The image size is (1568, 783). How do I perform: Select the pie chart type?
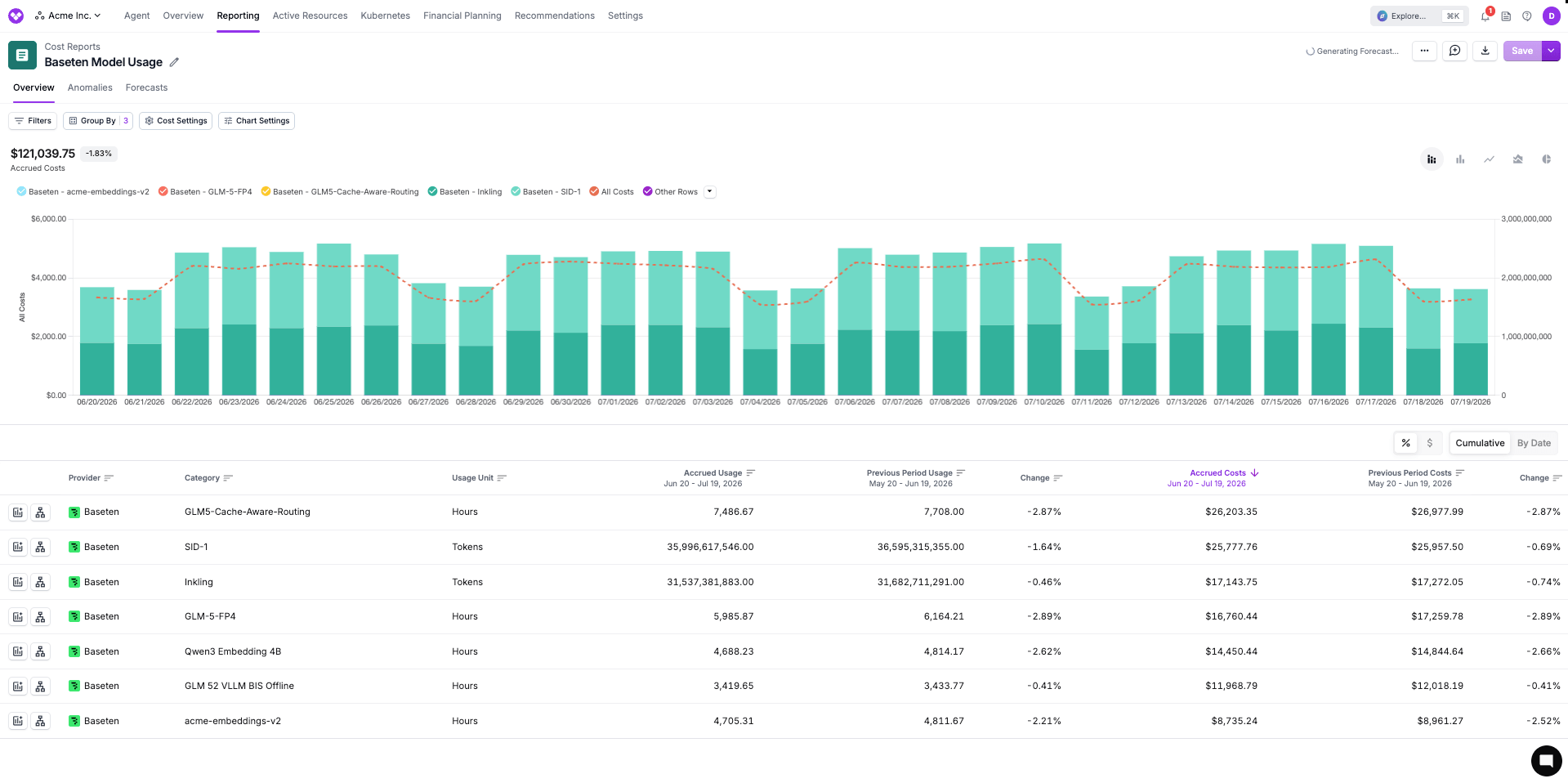[1546, 159]
